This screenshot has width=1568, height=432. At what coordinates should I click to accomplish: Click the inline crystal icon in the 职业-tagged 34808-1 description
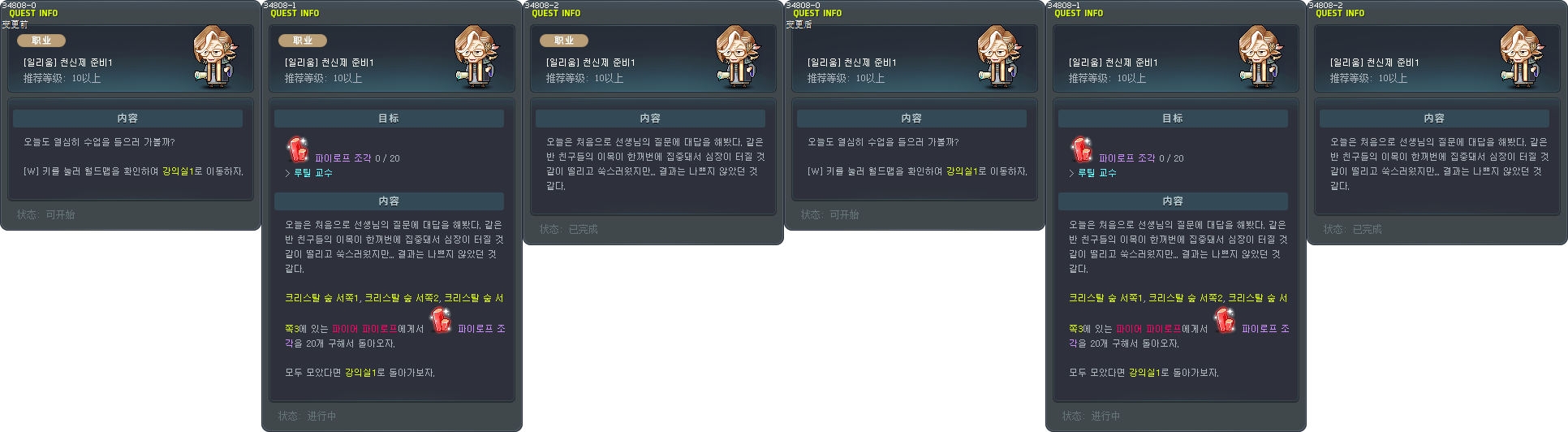[x=441, y=320]
